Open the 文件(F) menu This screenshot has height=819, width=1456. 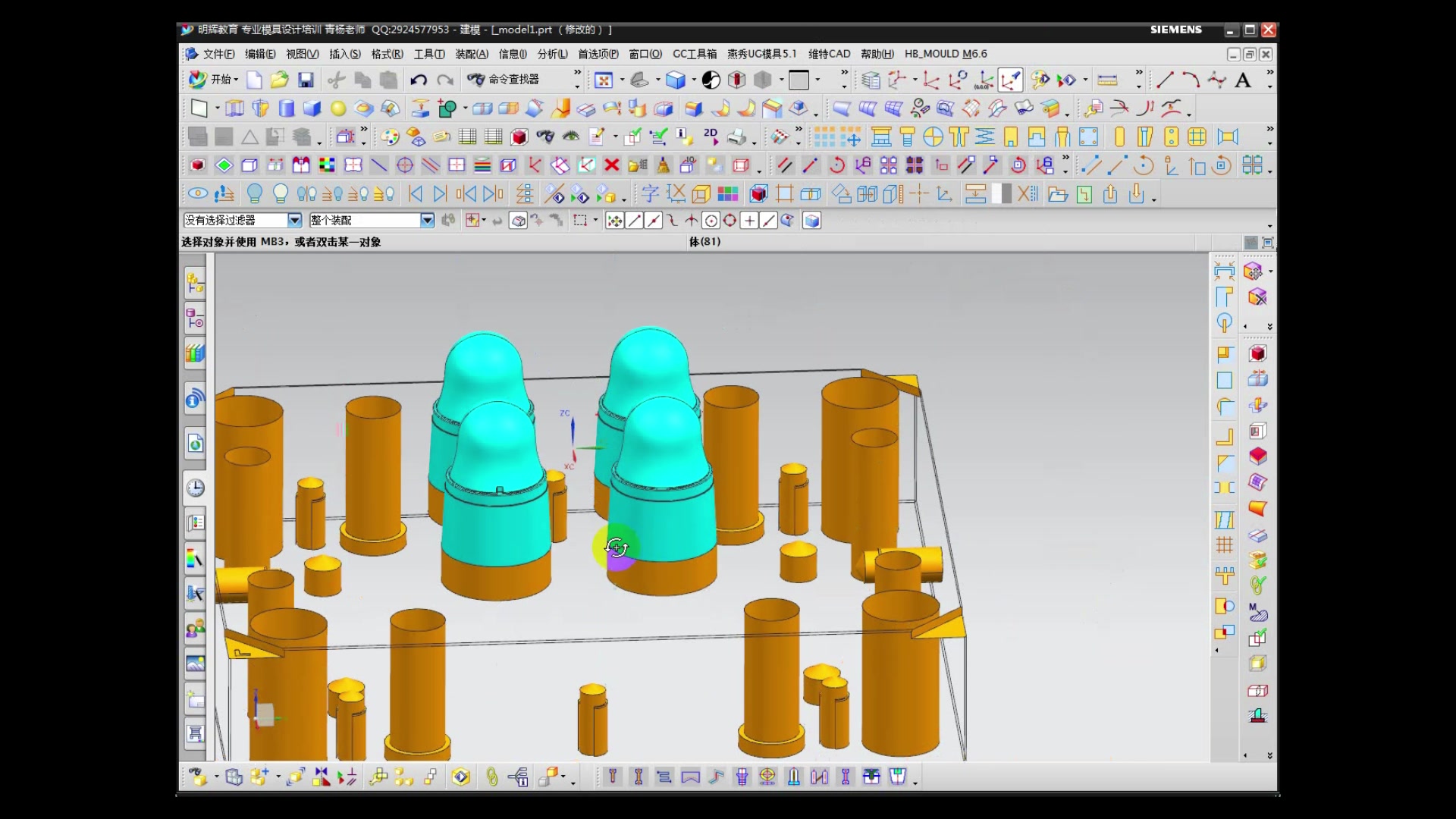218,54
